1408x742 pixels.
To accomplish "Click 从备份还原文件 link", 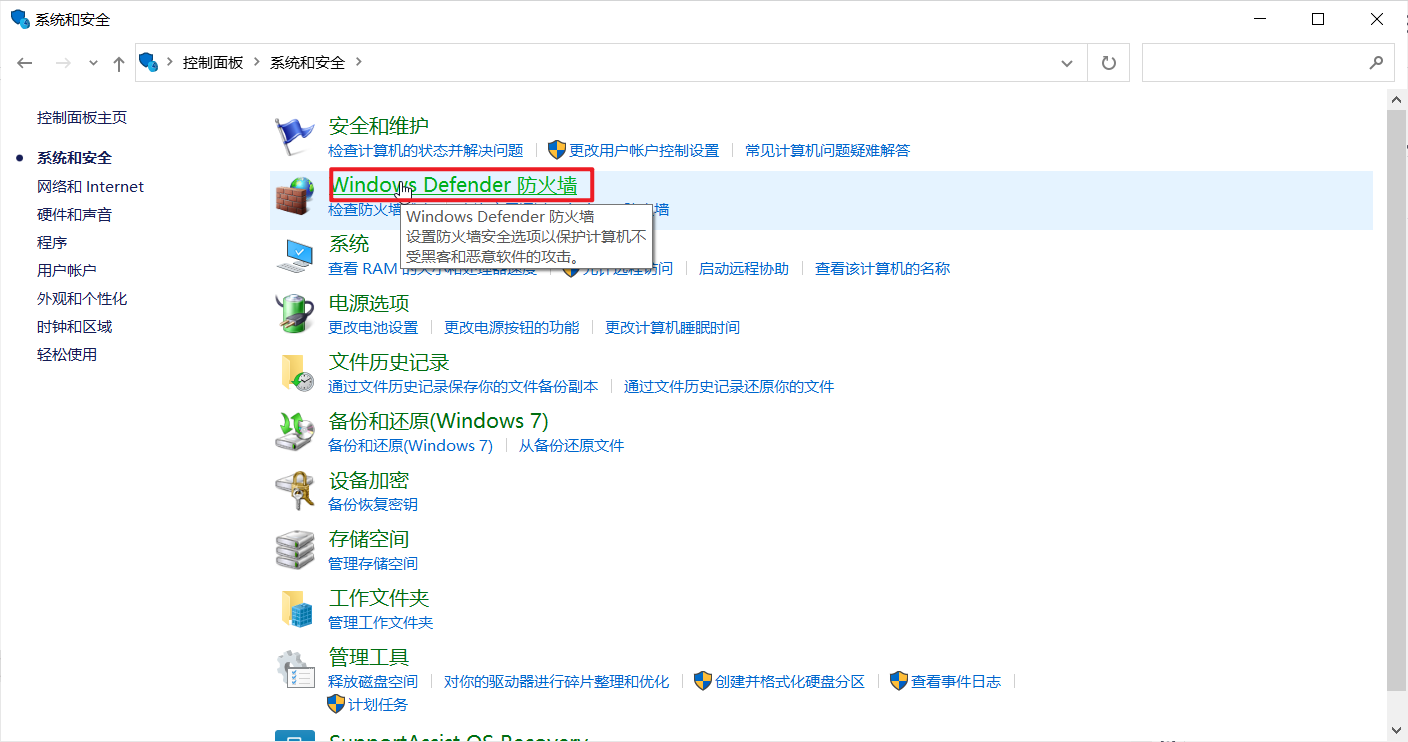I will 571,445.
